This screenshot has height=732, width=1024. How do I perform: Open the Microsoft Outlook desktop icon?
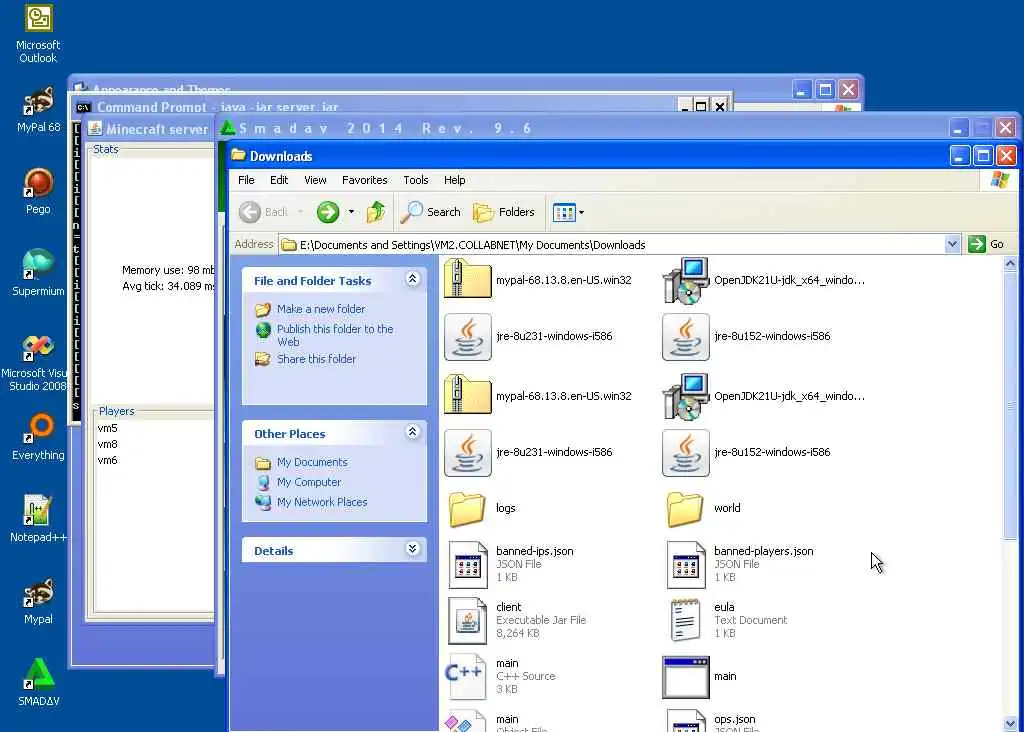[38, 34]
